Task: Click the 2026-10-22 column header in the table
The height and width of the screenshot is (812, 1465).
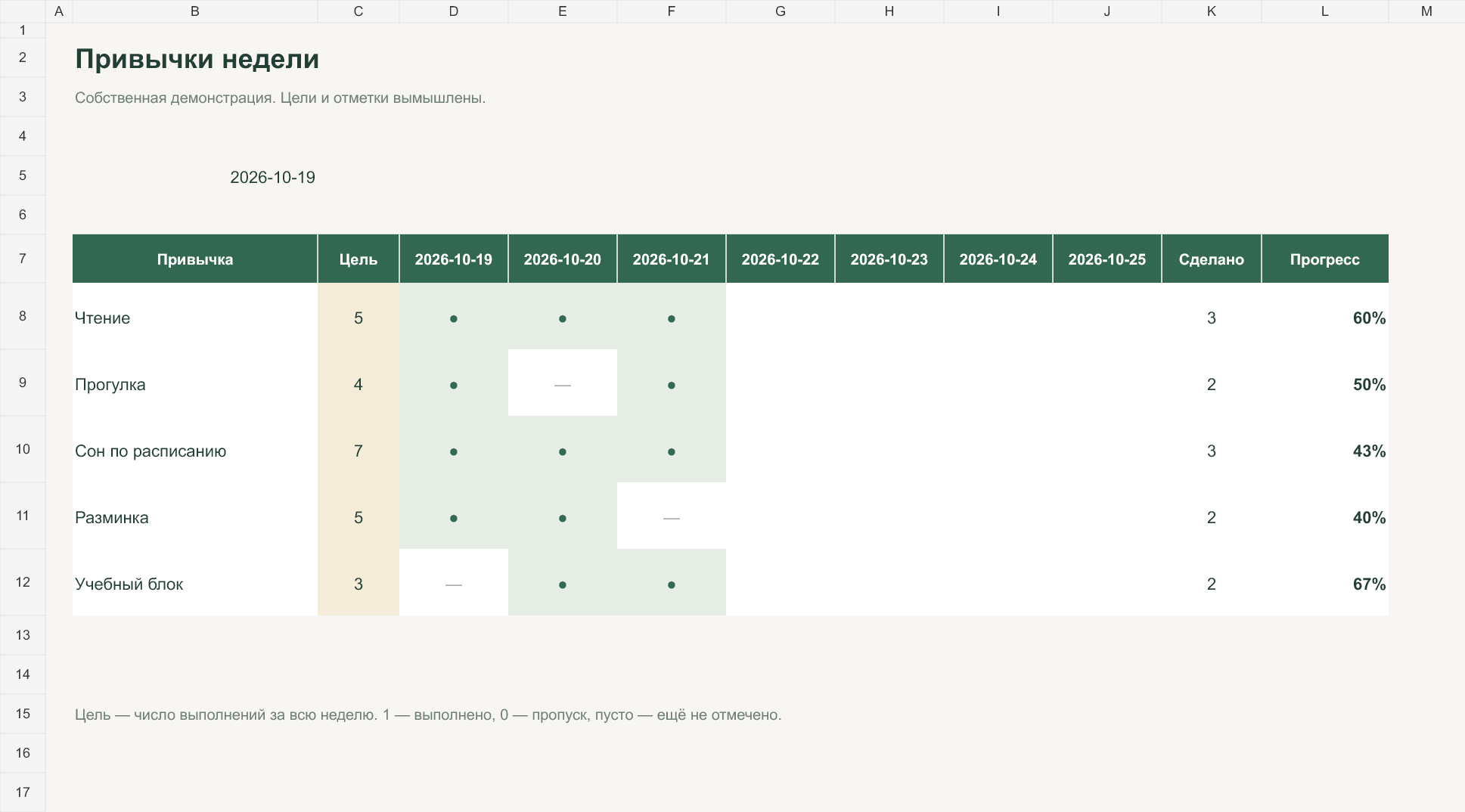Action: [x=781, y=259]
